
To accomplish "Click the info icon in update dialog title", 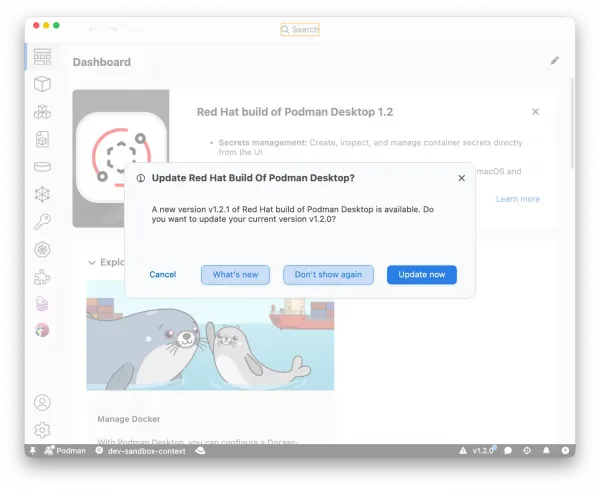I will point(141,178).
